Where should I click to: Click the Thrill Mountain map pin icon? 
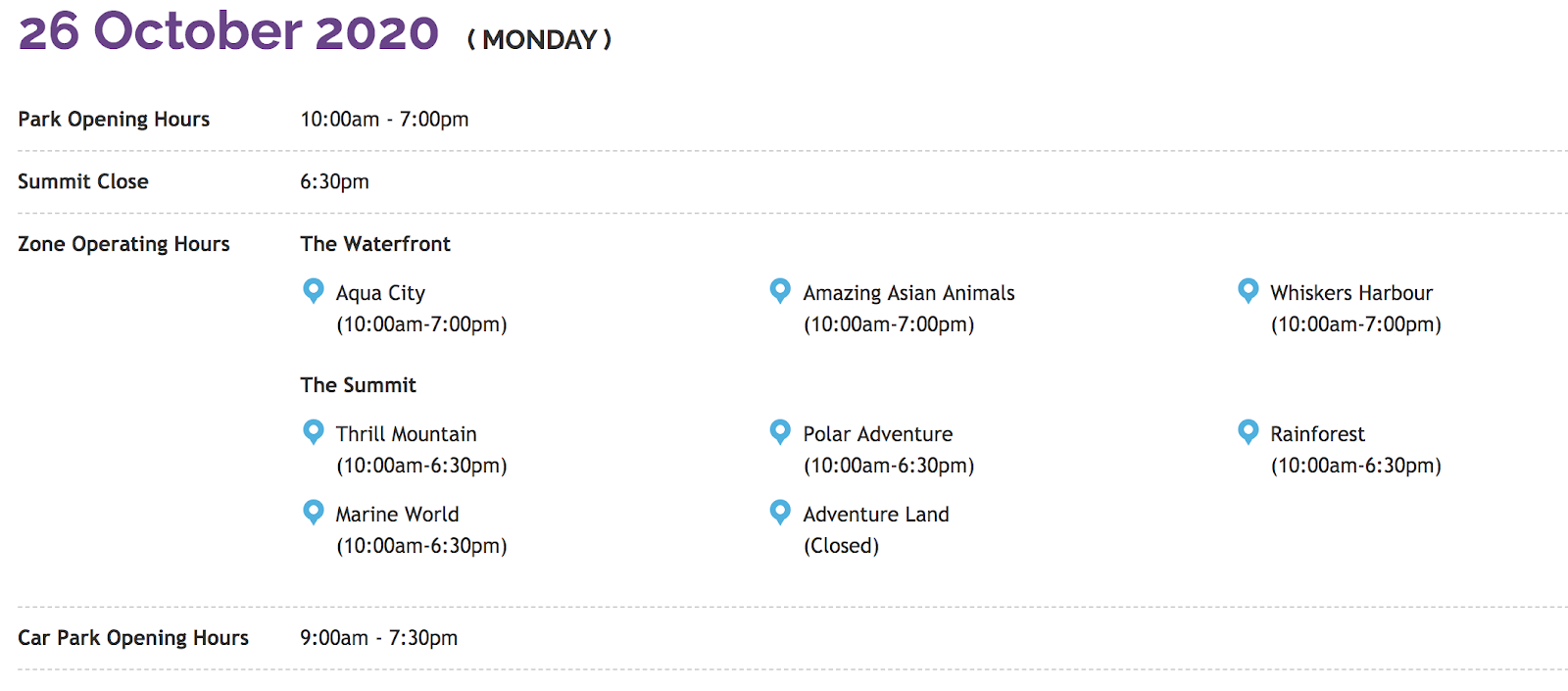click(x=314, y=432)
